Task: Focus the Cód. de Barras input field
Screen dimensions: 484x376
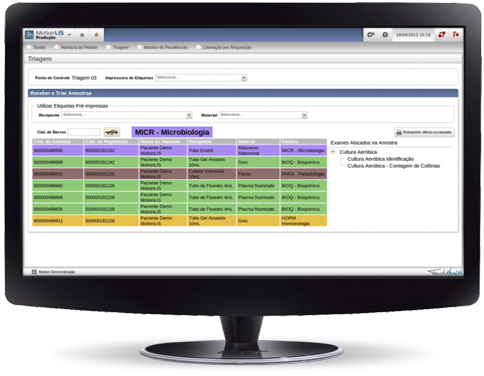Action: pos(84,132)
